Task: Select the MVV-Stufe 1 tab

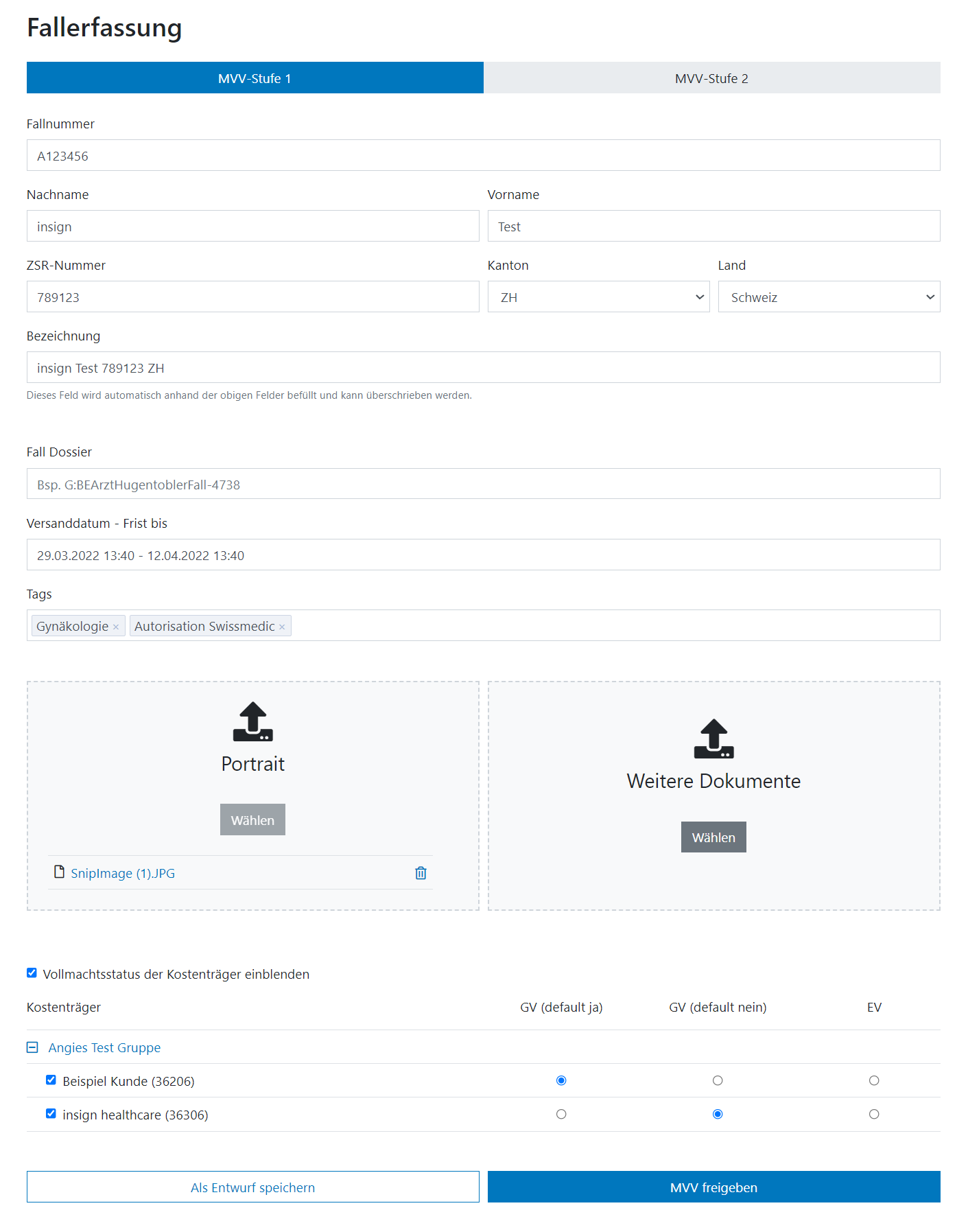Action: (x=255, y=78)
